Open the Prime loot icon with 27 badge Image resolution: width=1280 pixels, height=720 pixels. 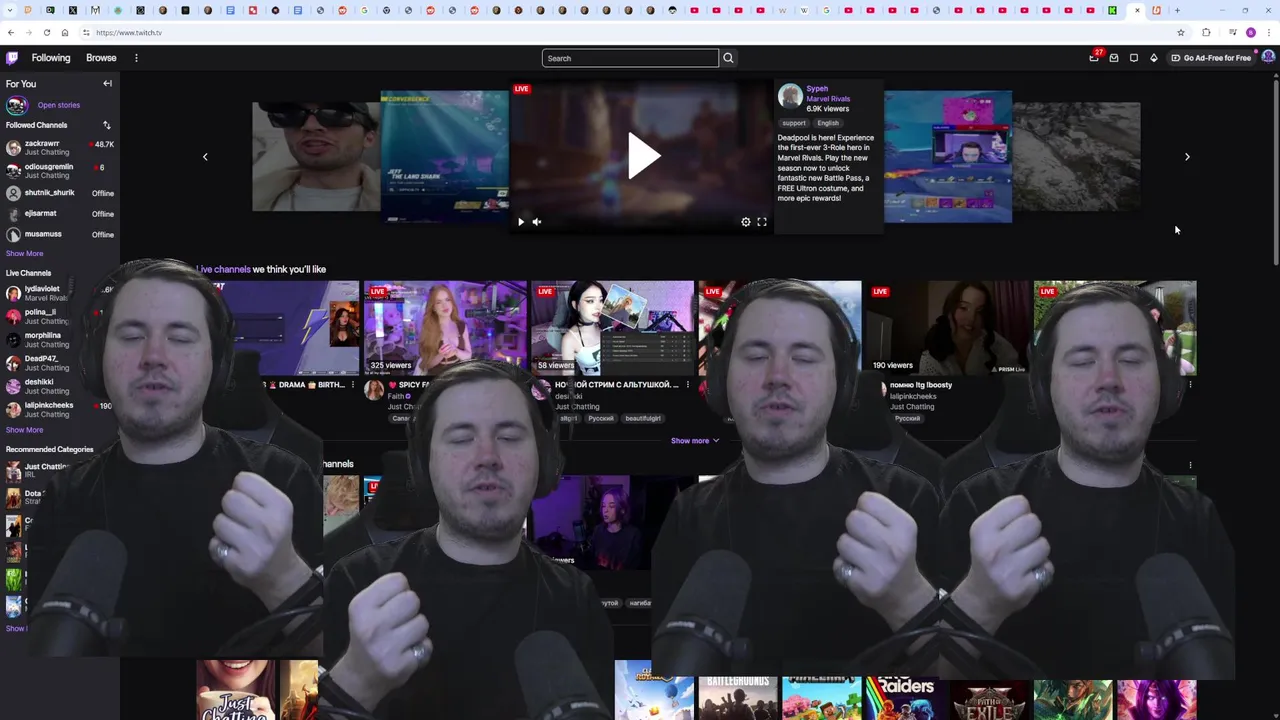pyautogui.click(x=1094, y=58)
